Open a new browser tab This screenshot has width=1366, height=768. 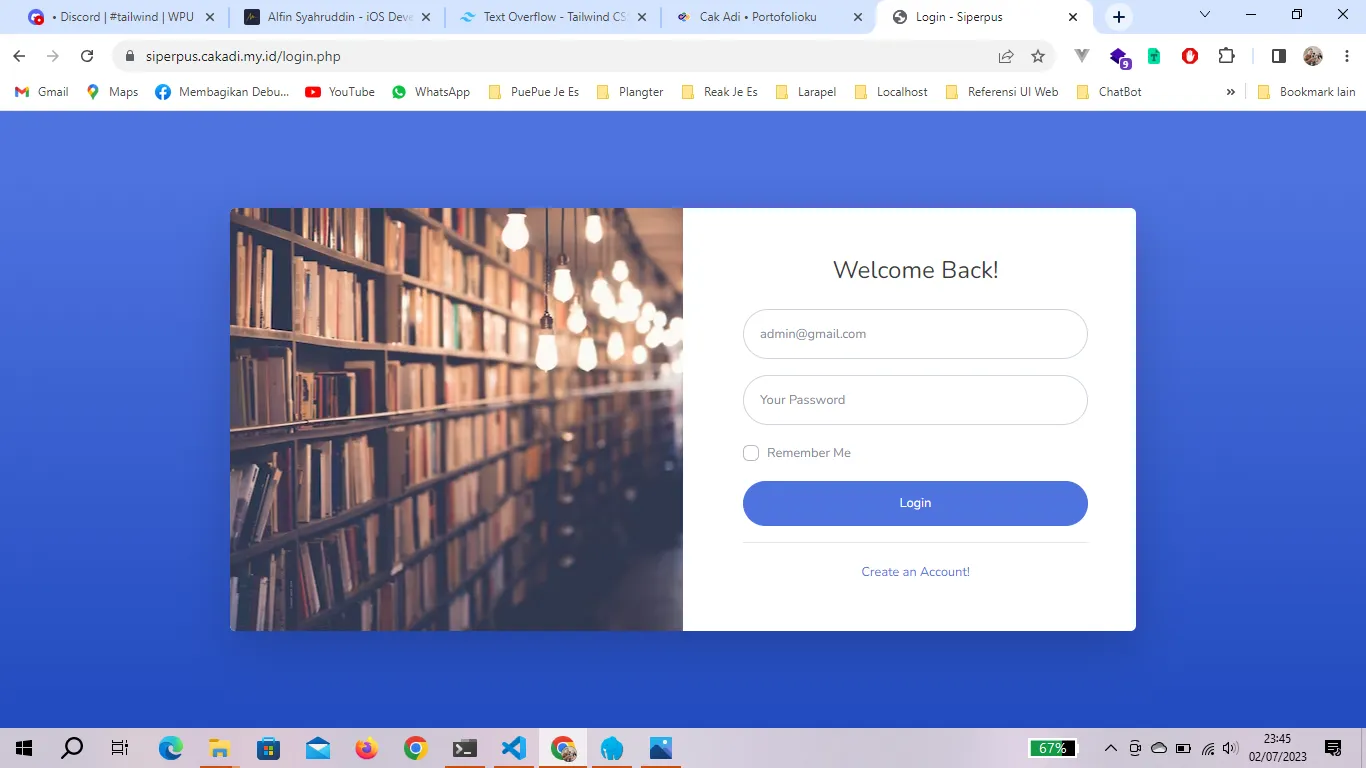[x=1119, y=17]
